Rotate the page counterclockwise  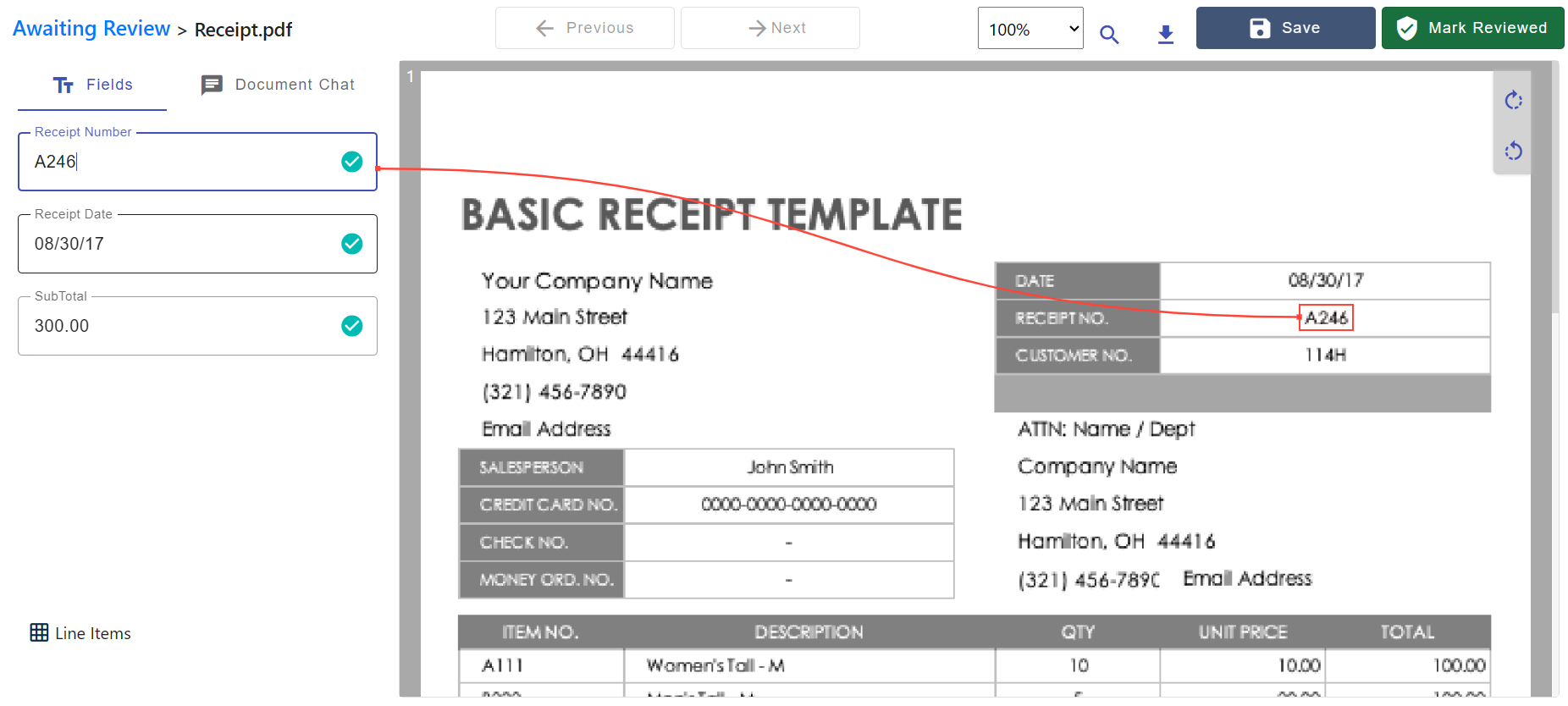[1513, 152]
